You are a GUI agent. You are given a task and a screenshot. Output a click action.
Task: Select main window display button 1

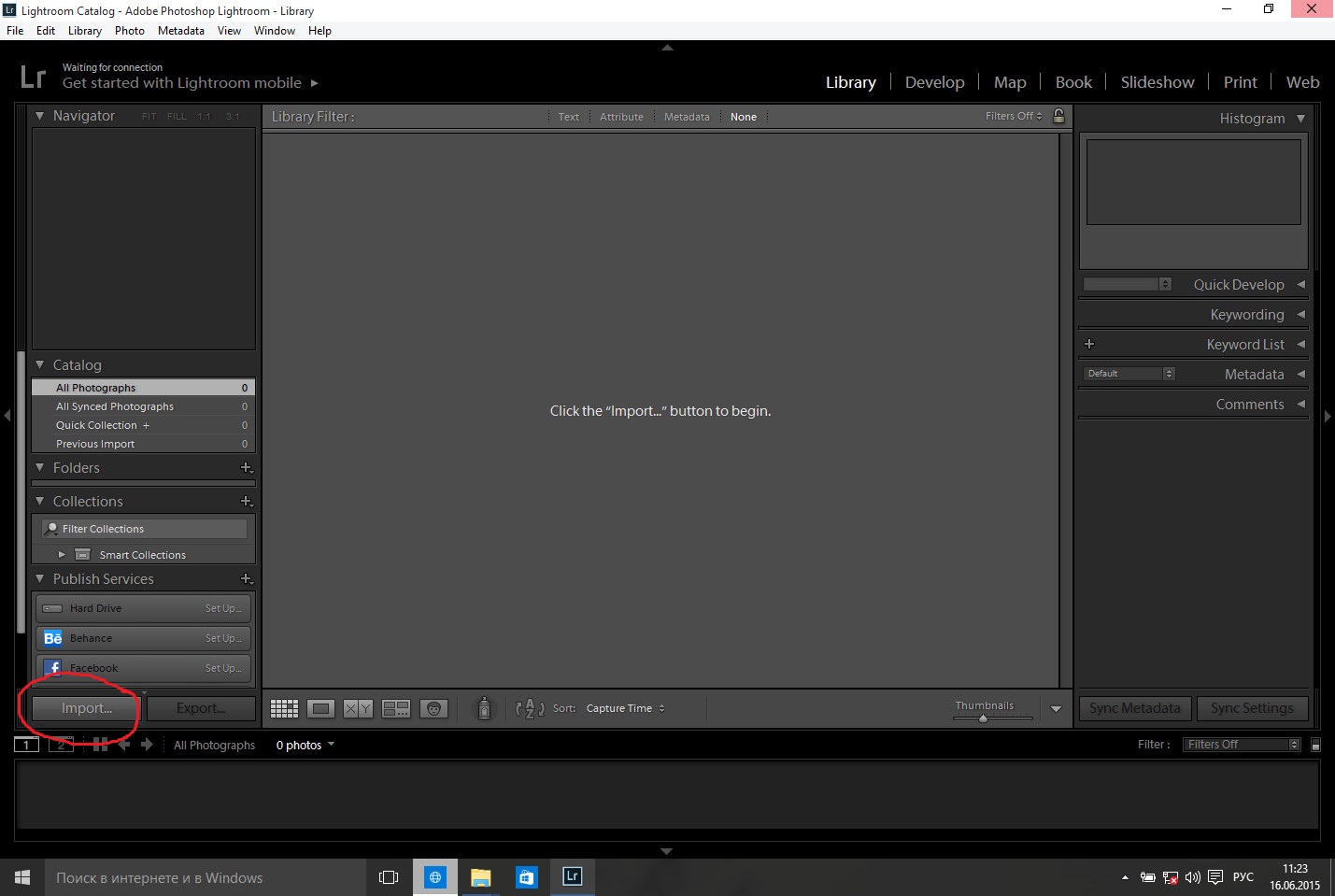(26, 745)
